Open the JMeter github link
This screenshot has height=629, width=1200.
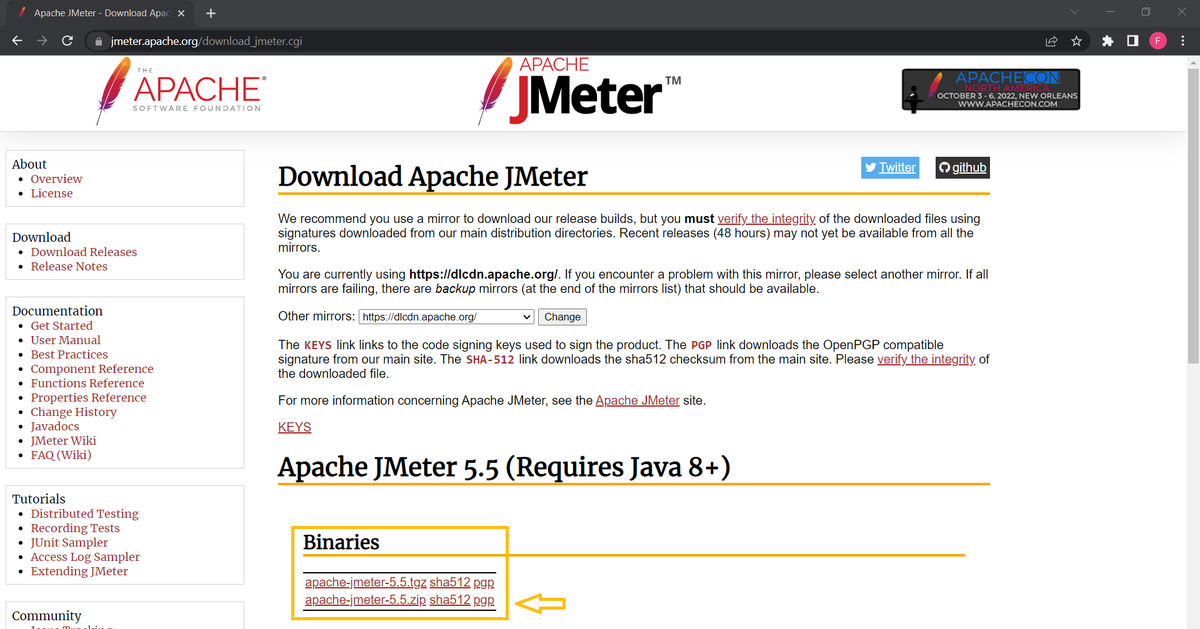point(962,167)
